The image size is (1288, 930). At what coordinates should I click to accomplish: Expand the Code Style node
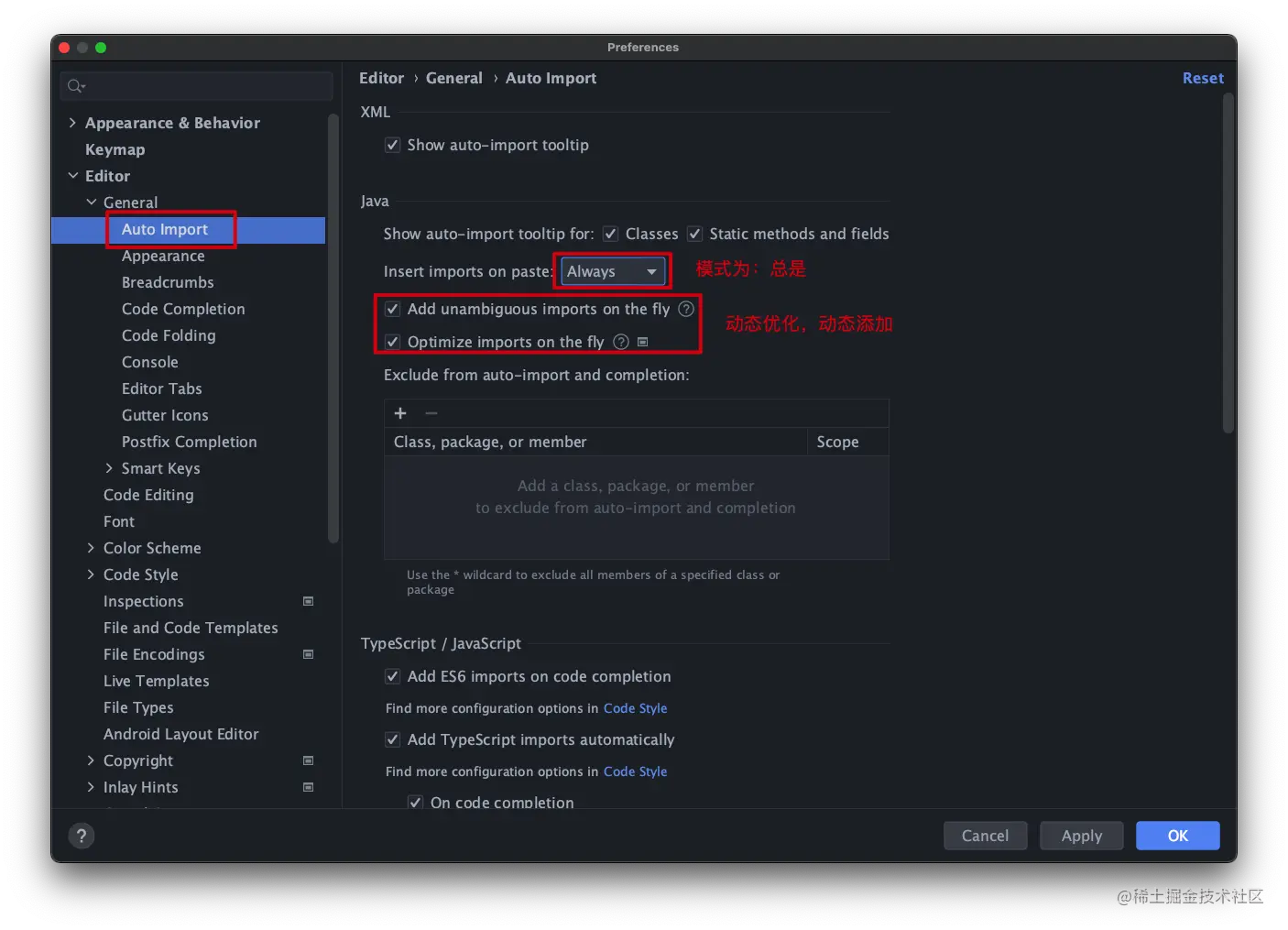pyautogui.click(x=91, y=574)
